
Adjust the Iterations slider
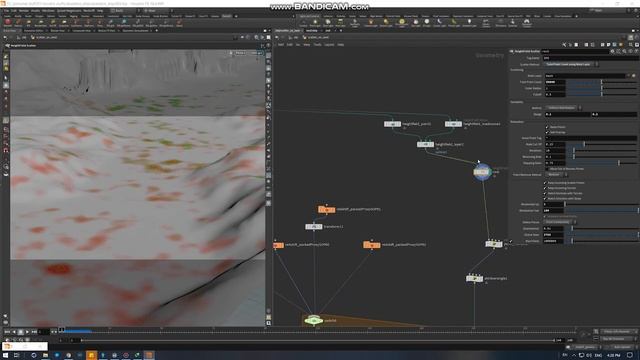[602, 151]
